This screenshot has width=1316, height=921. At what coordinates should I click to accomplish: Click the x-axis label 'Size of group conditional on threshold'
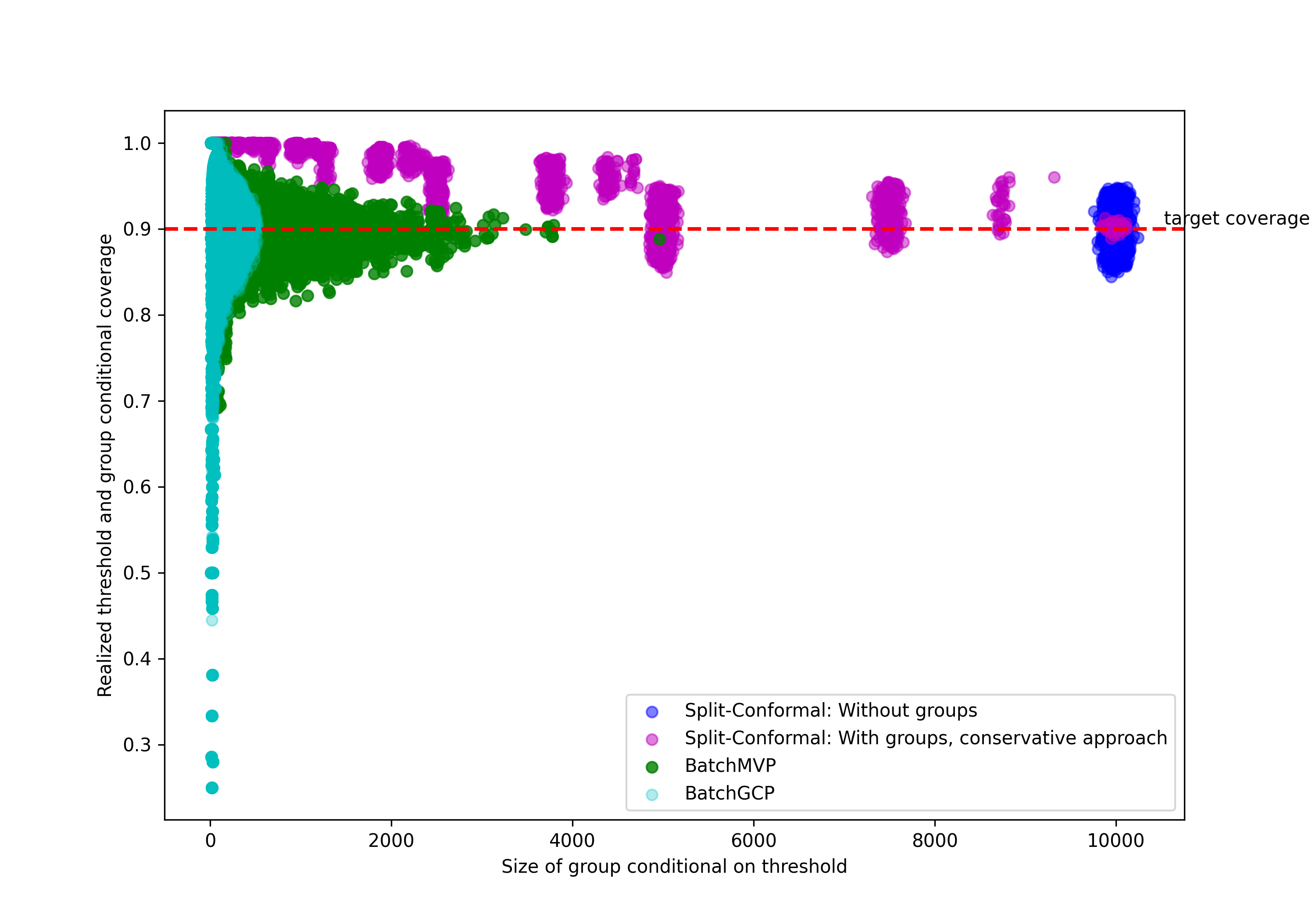[674, 866]
